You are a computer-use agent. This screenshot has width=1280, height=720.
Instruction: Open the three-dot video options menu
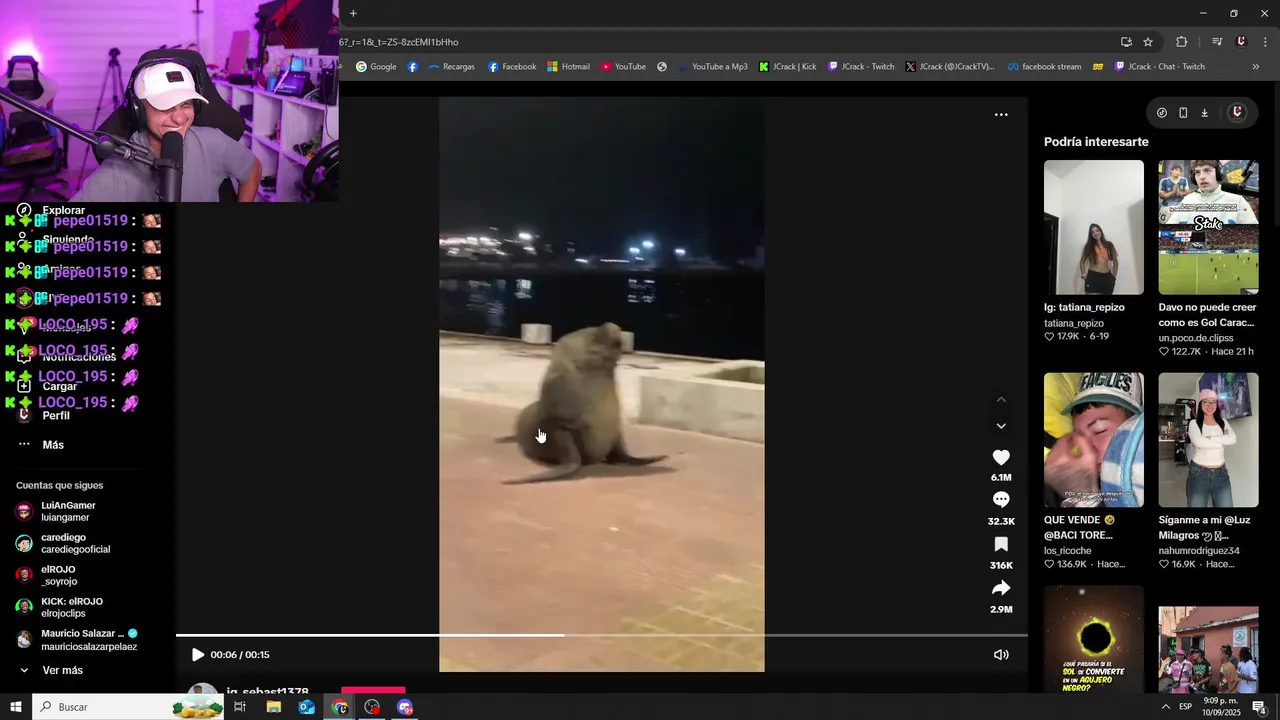coord(1001,115)
